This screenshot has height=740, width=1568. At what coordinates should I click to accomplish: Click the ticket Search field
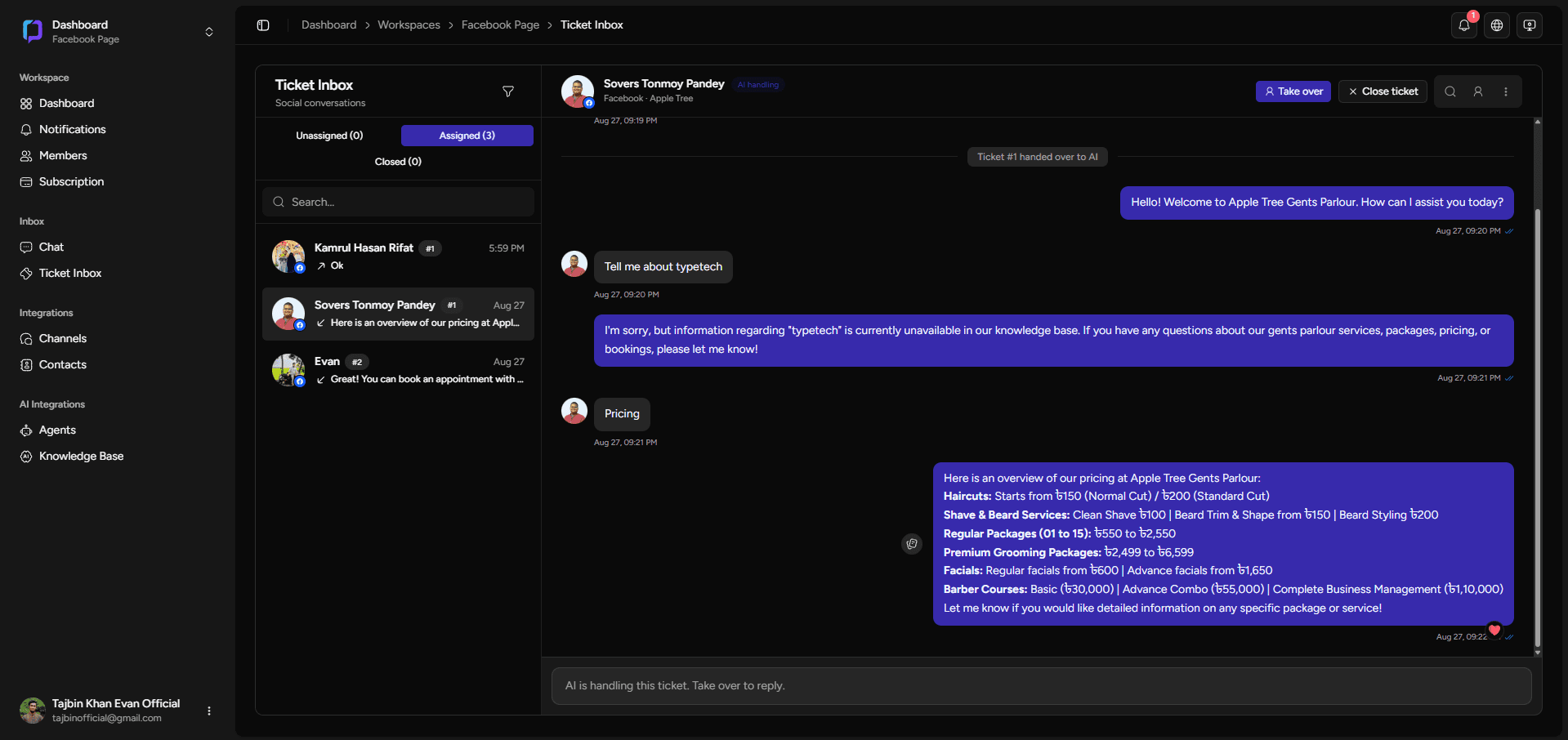(x=398, y=202)
